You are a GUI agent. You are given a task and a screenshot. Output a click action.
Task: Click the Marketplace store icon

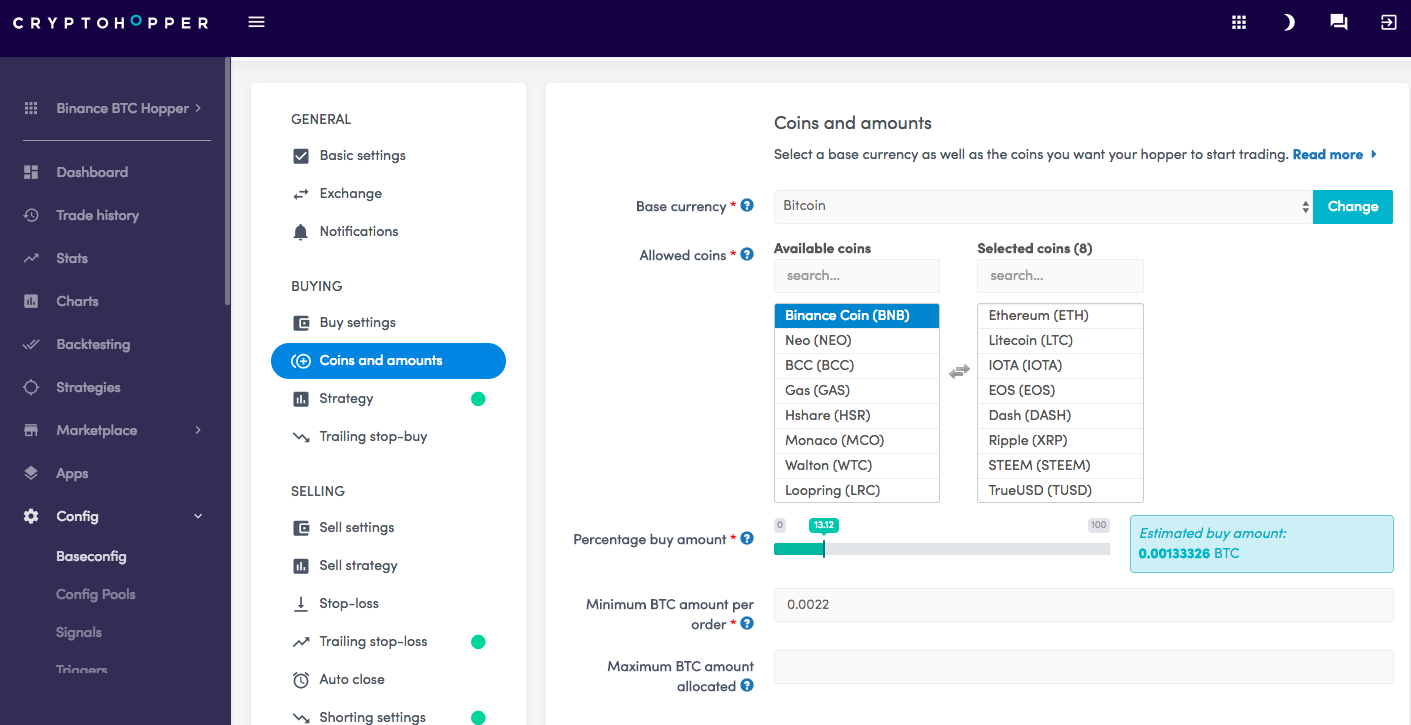coord(31,430)
